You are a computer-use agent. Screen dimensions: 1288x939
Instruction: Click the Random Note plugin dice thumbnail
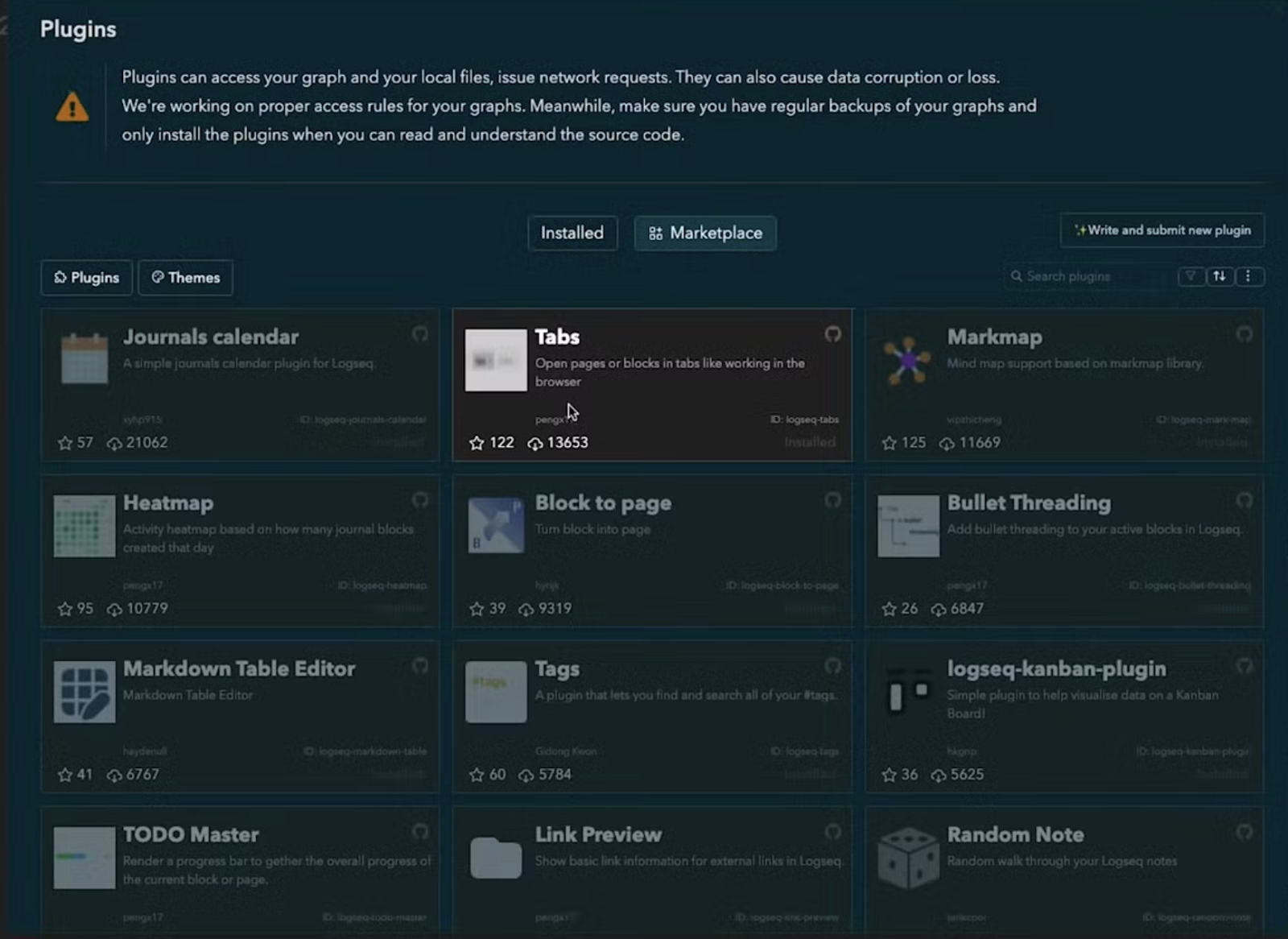pyautogui.click(x=906, y=857)
